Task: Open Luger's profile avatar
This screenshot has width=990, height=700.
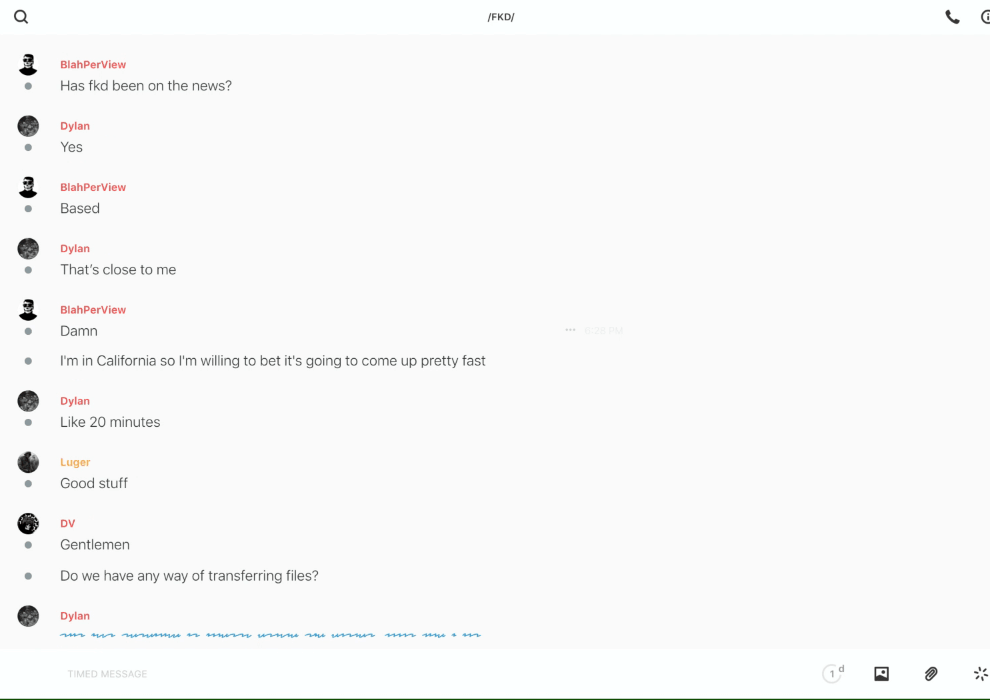Action: (28, 462)
